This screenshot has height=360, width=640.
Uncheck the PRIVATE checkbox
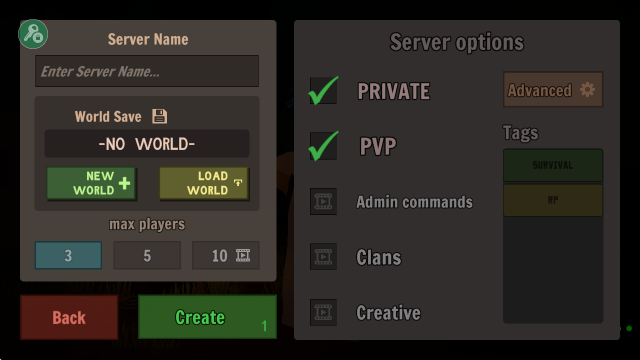(x=323, y=91)
